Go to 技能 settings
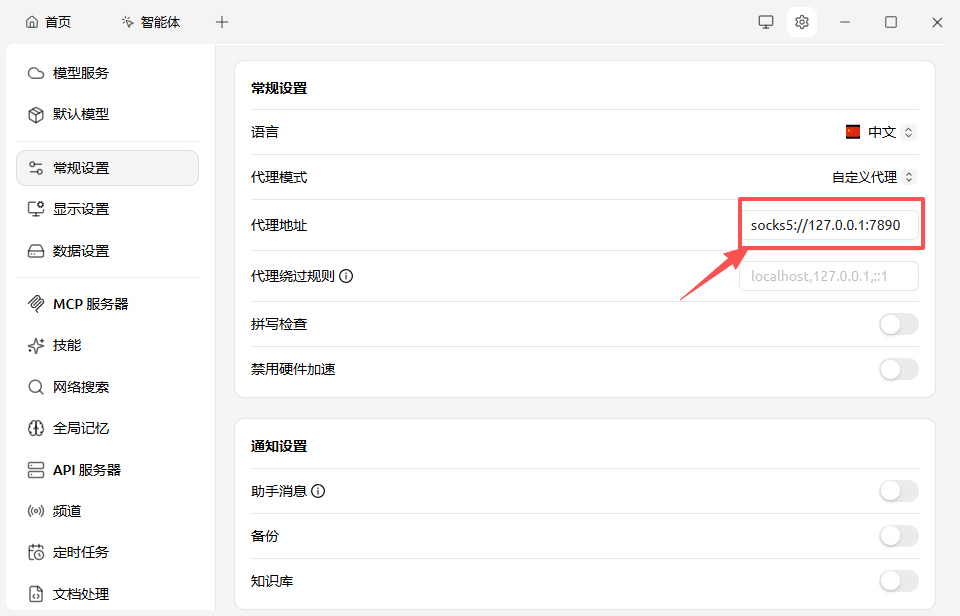This screenshot has width=960, height=616. pos(108,345)
